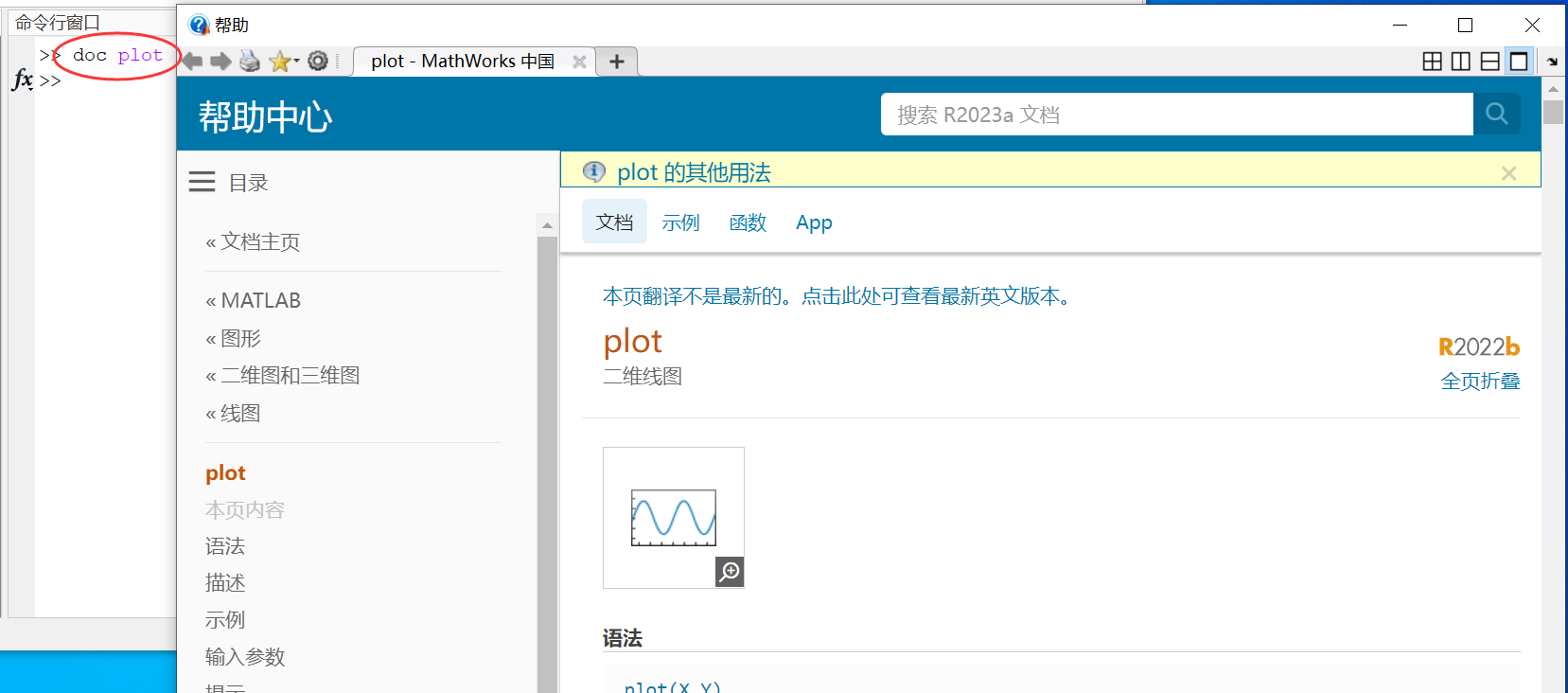Enlarge the sine plot thumbnail
Viewport: 1568px width, 693px height.
(674, 518)
